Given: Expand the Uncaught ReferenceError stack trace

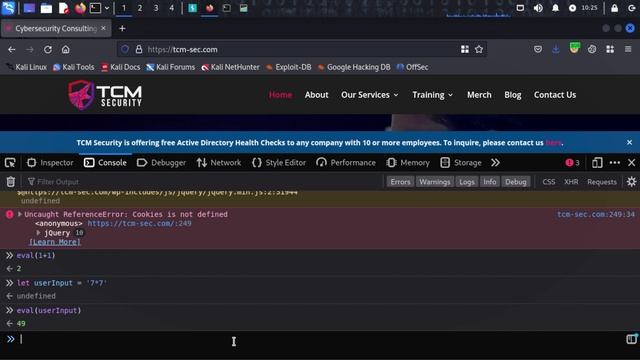Looking at the screenshot, I should [x=19, y=214].
